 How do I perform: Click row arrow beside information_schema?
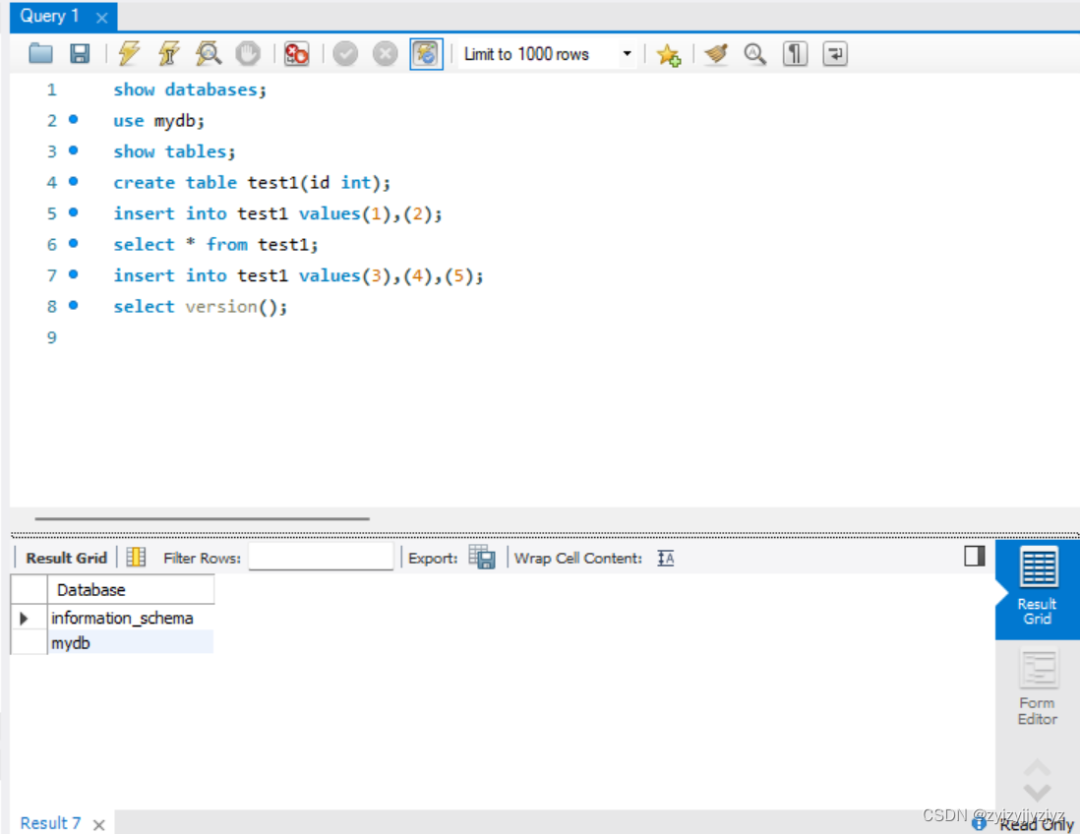coord(24,618)
